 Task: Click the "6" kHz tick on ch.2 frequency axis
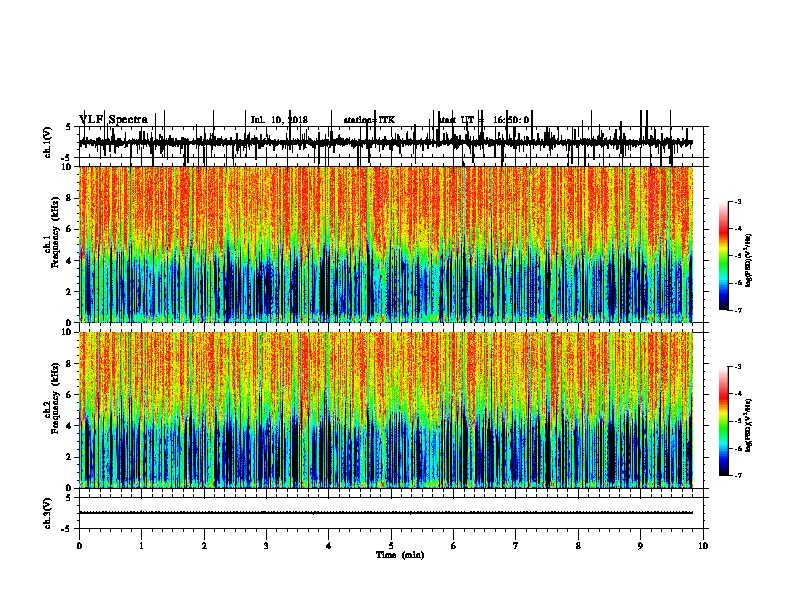(69, 395)
